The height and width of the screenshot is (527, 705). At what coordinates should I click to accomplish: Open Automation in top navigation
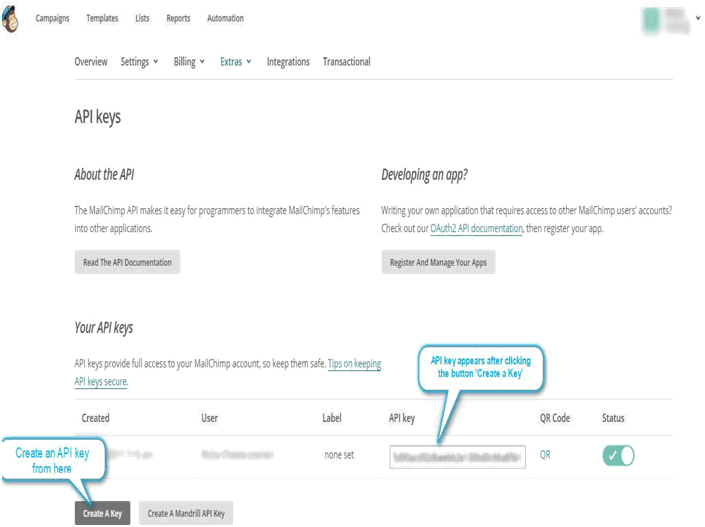225,18
